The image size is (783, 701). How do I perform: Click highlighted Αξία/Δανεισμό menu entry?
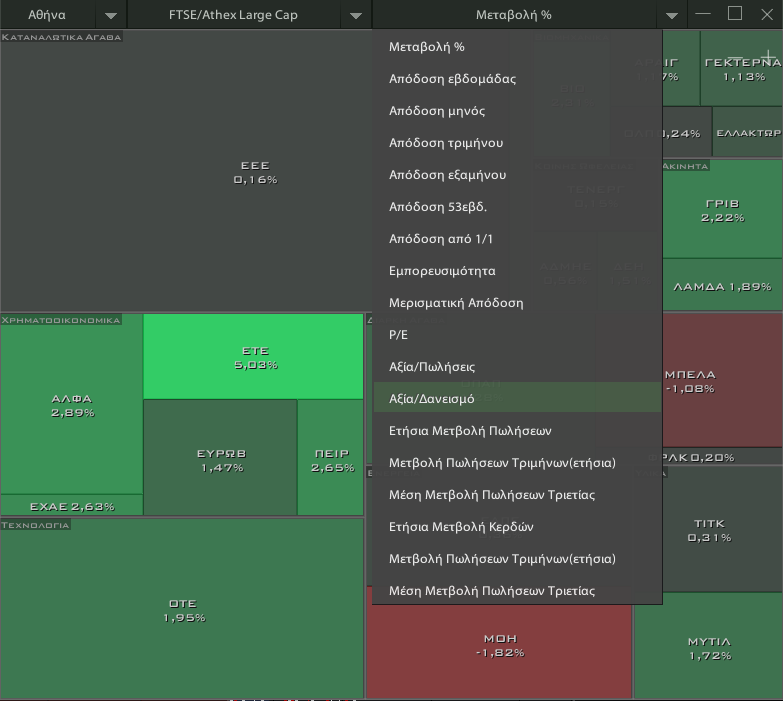pos(517,398)
